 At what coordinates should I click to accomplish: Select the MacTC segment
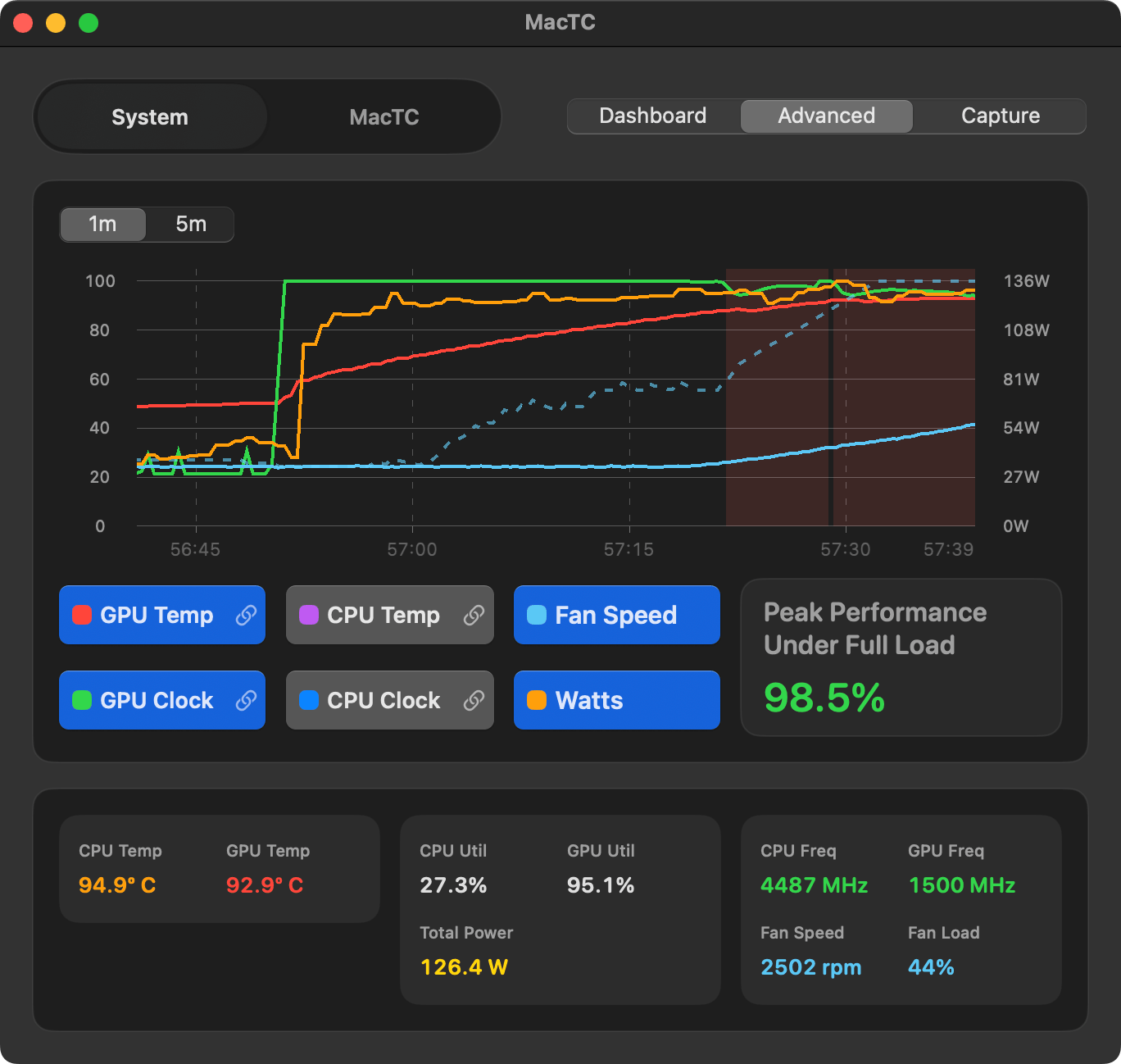point(383,117)
